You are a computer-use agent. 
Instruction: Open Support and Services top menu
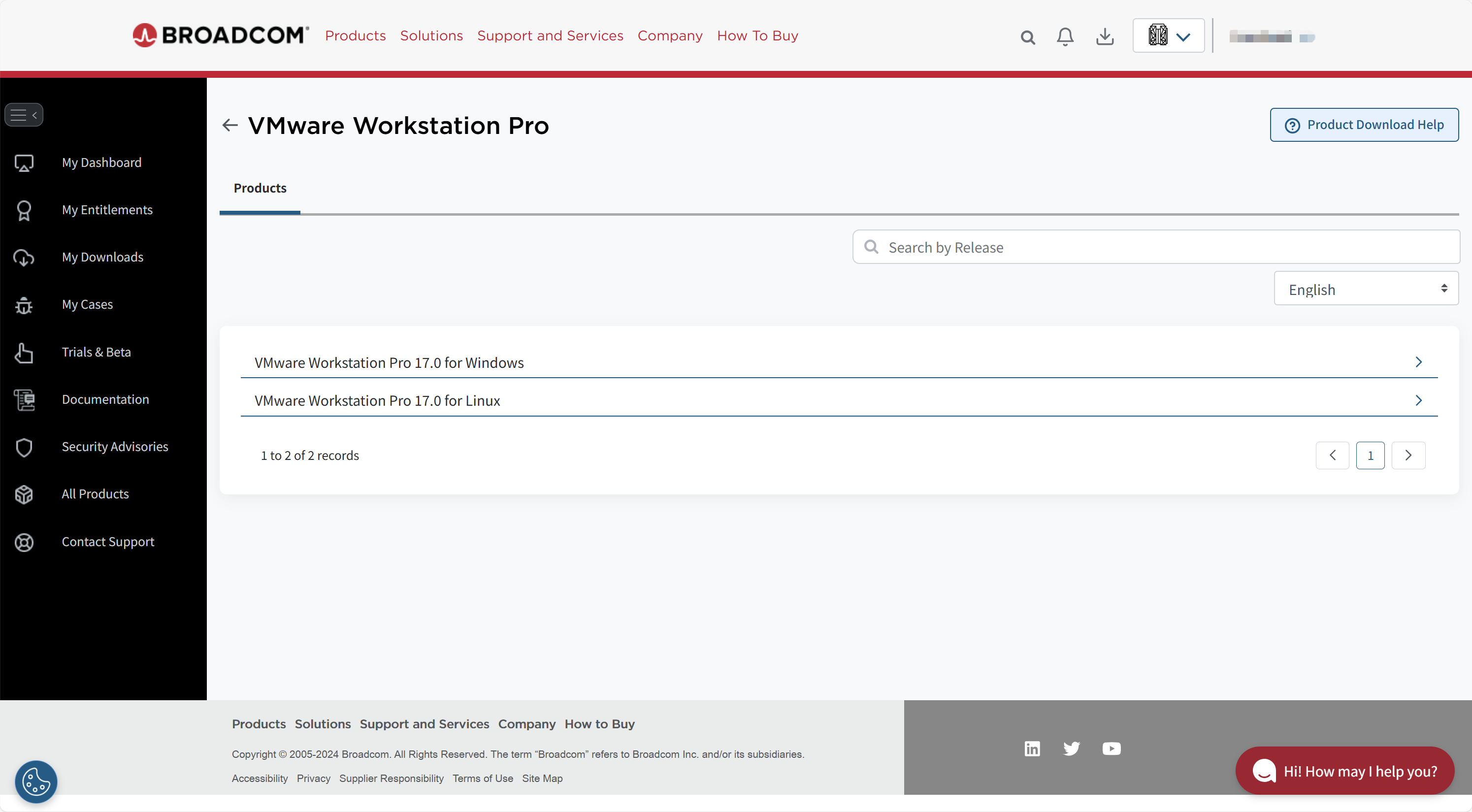[550, 35]
